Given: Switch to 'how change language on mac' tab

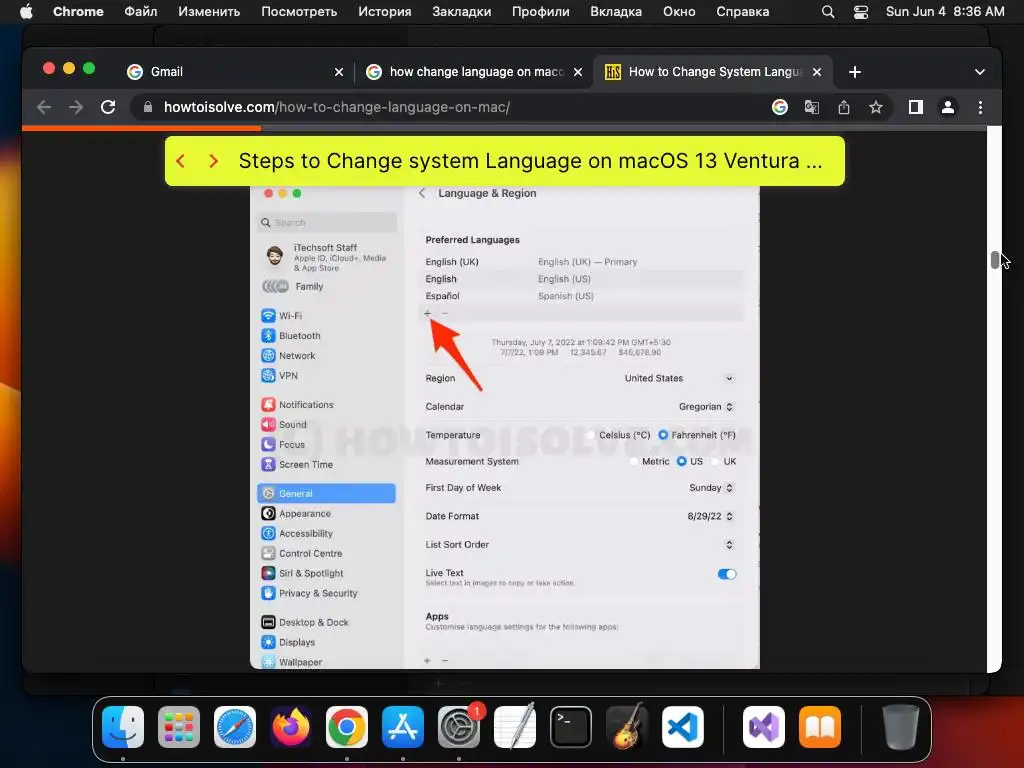Looking at the screenshot, I should click(475, 72).
